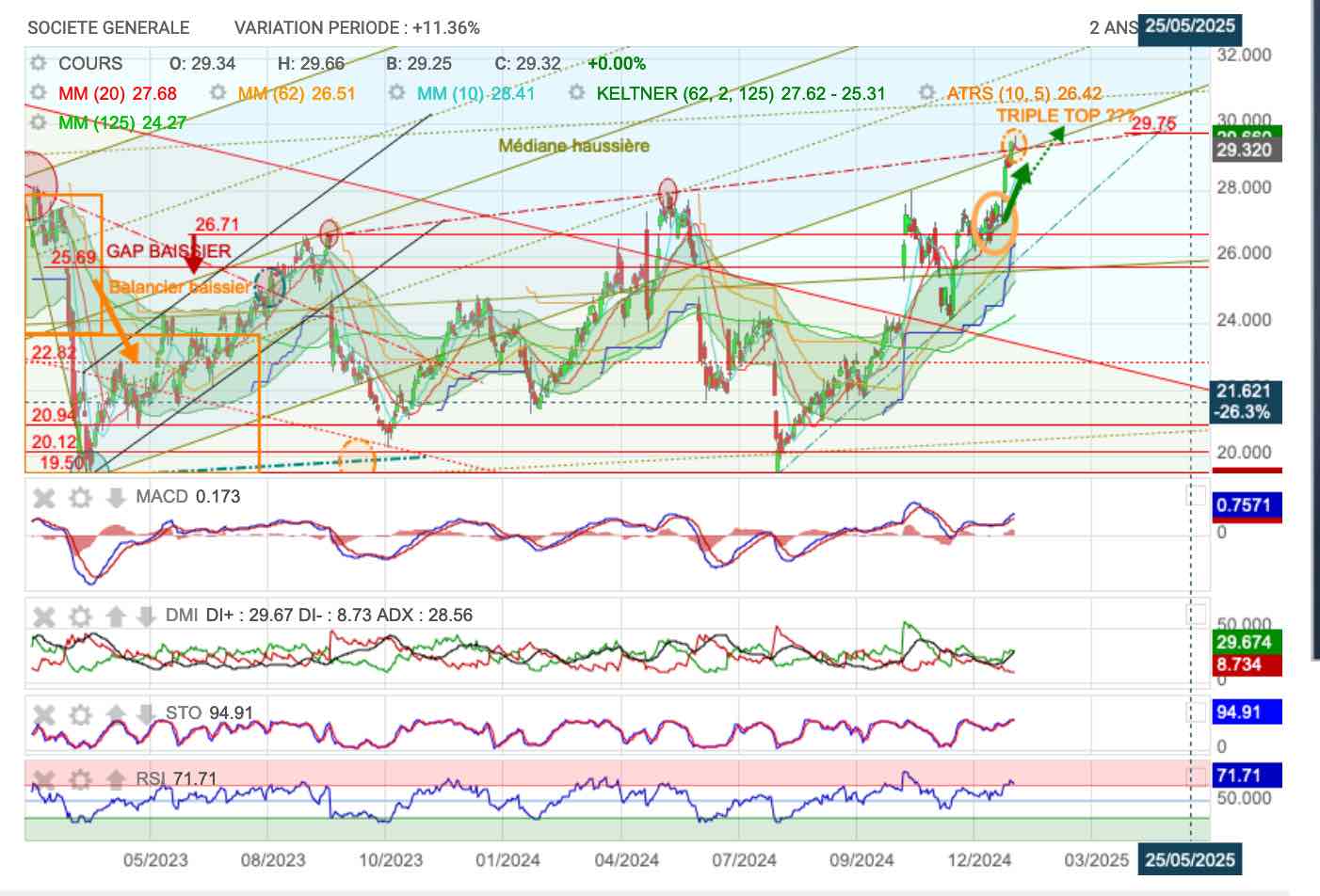Open the 2 ANS period selector

[1114, 28]
